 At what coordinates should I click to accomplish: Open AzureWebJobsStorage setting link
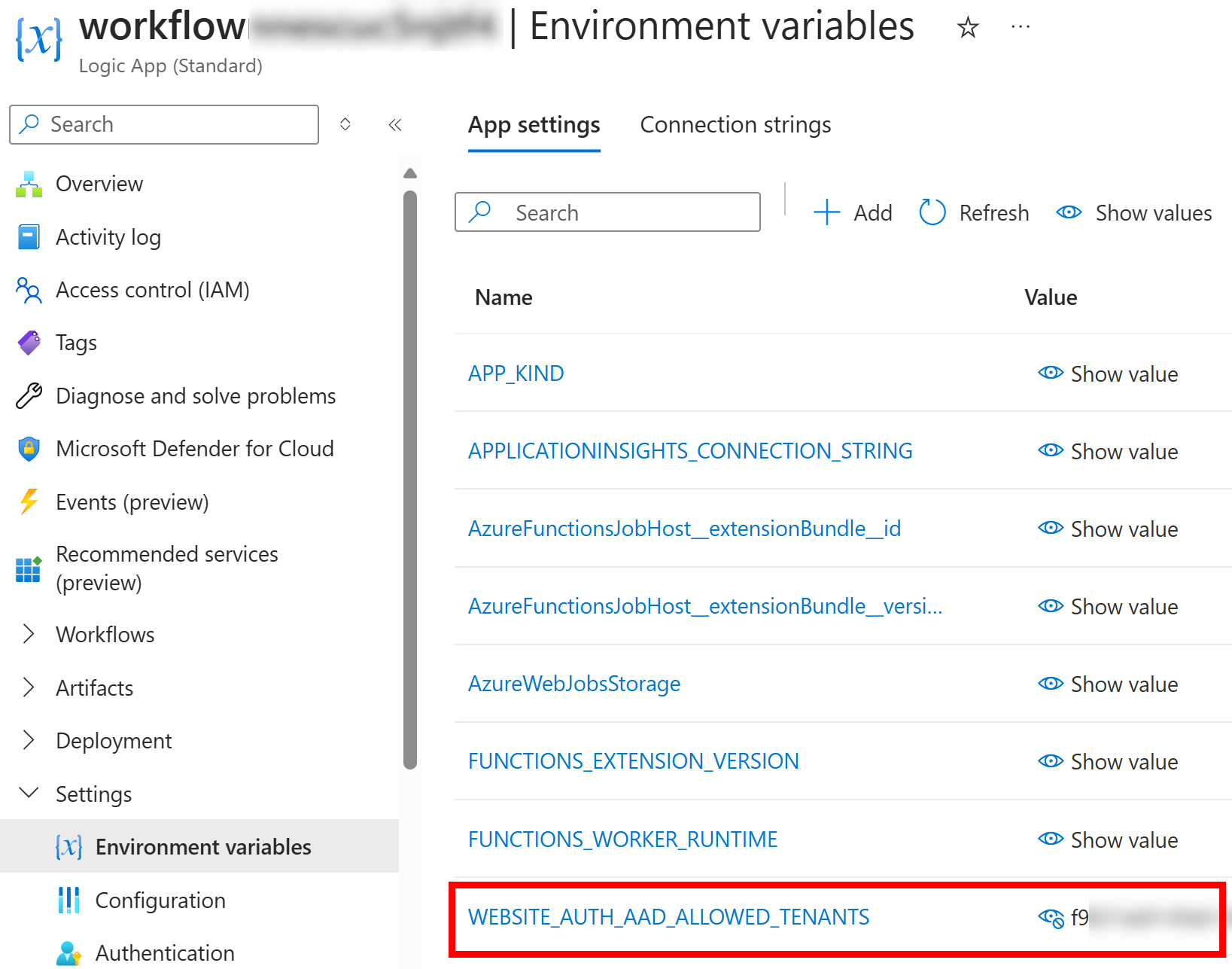pos(574,684)
